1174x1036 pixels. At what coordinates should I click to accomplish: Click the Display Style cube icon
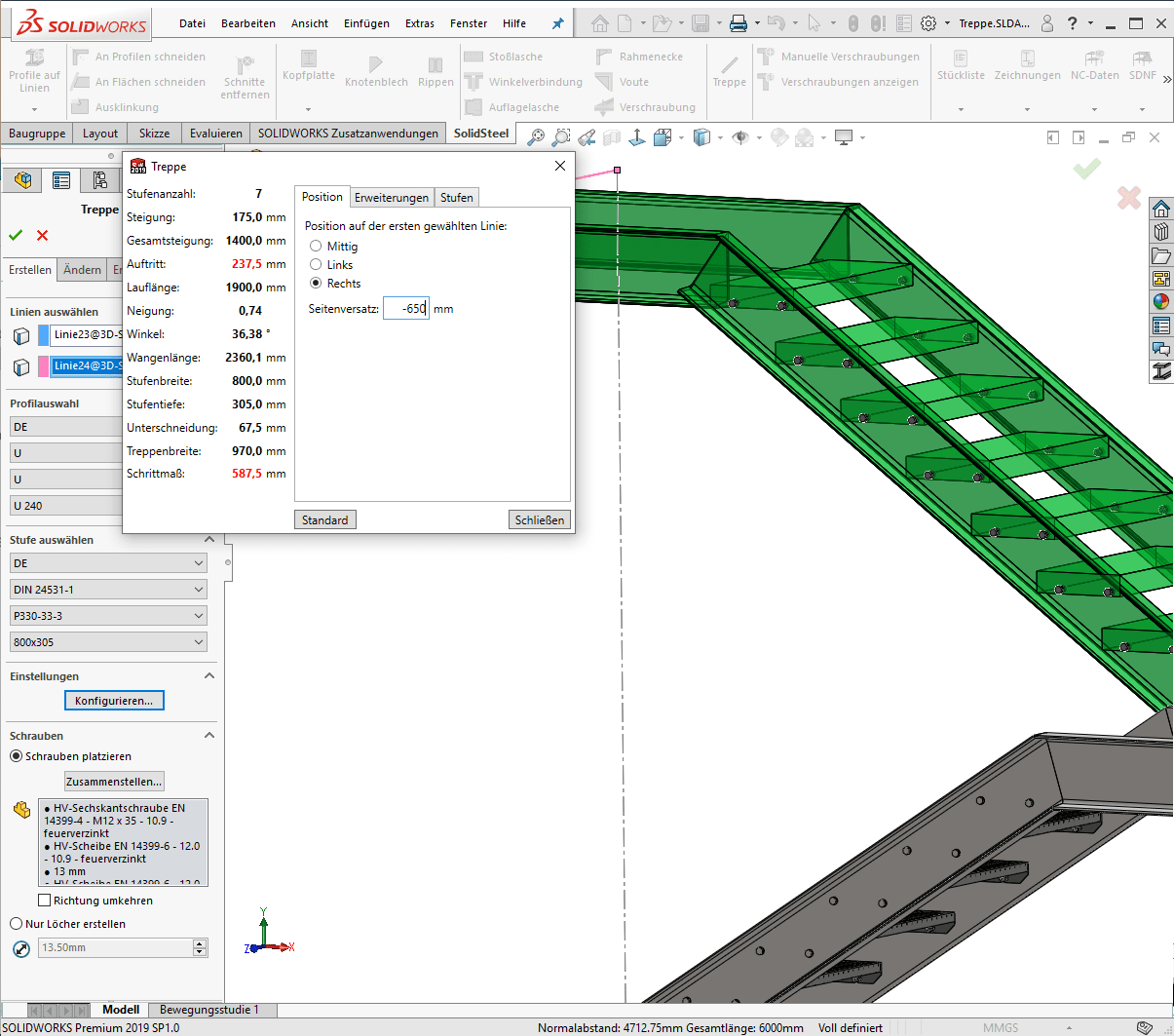pos(701,137)
